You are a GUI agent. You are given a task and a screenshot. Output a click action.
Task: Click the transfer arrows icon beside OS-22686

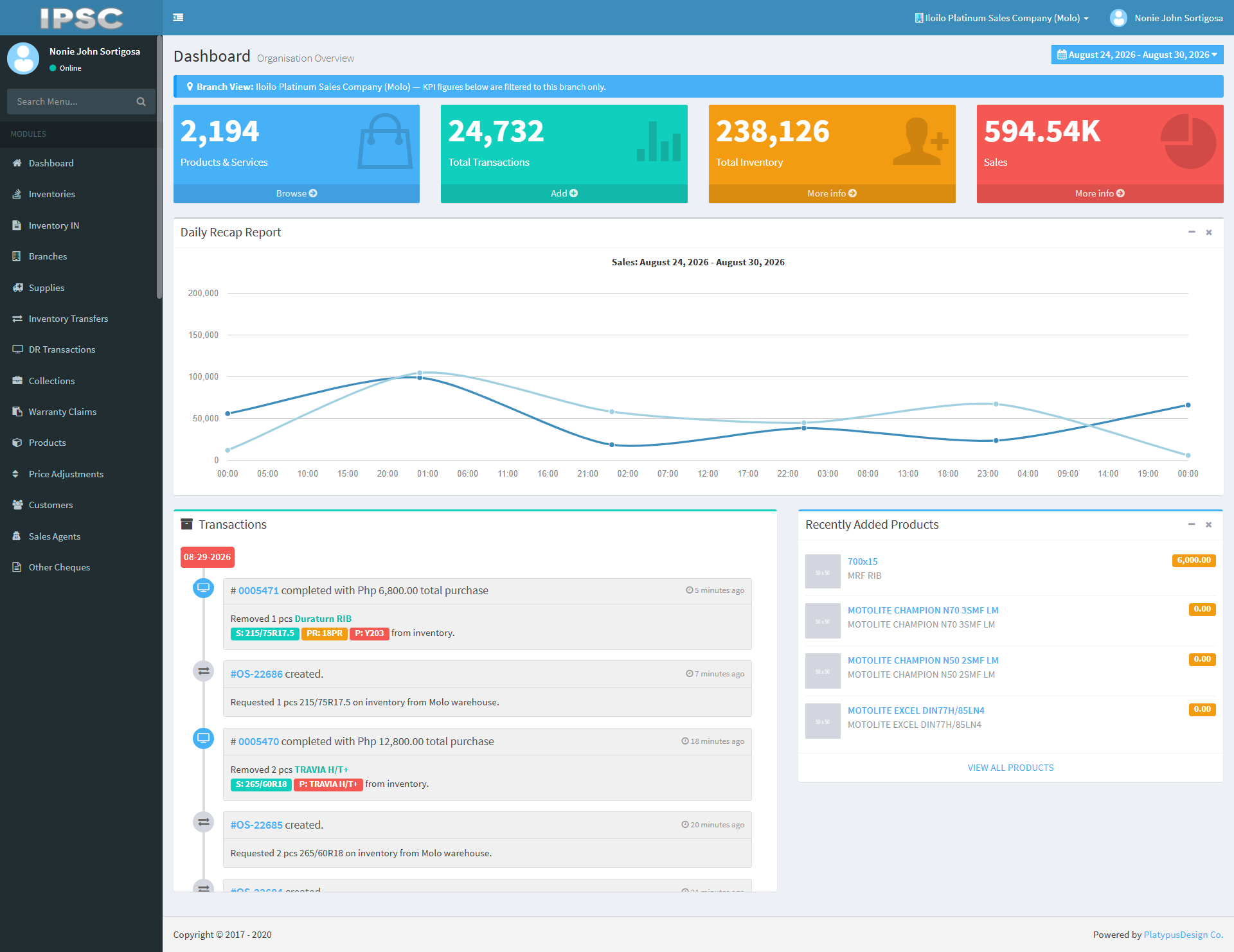[x=204, y=671]
